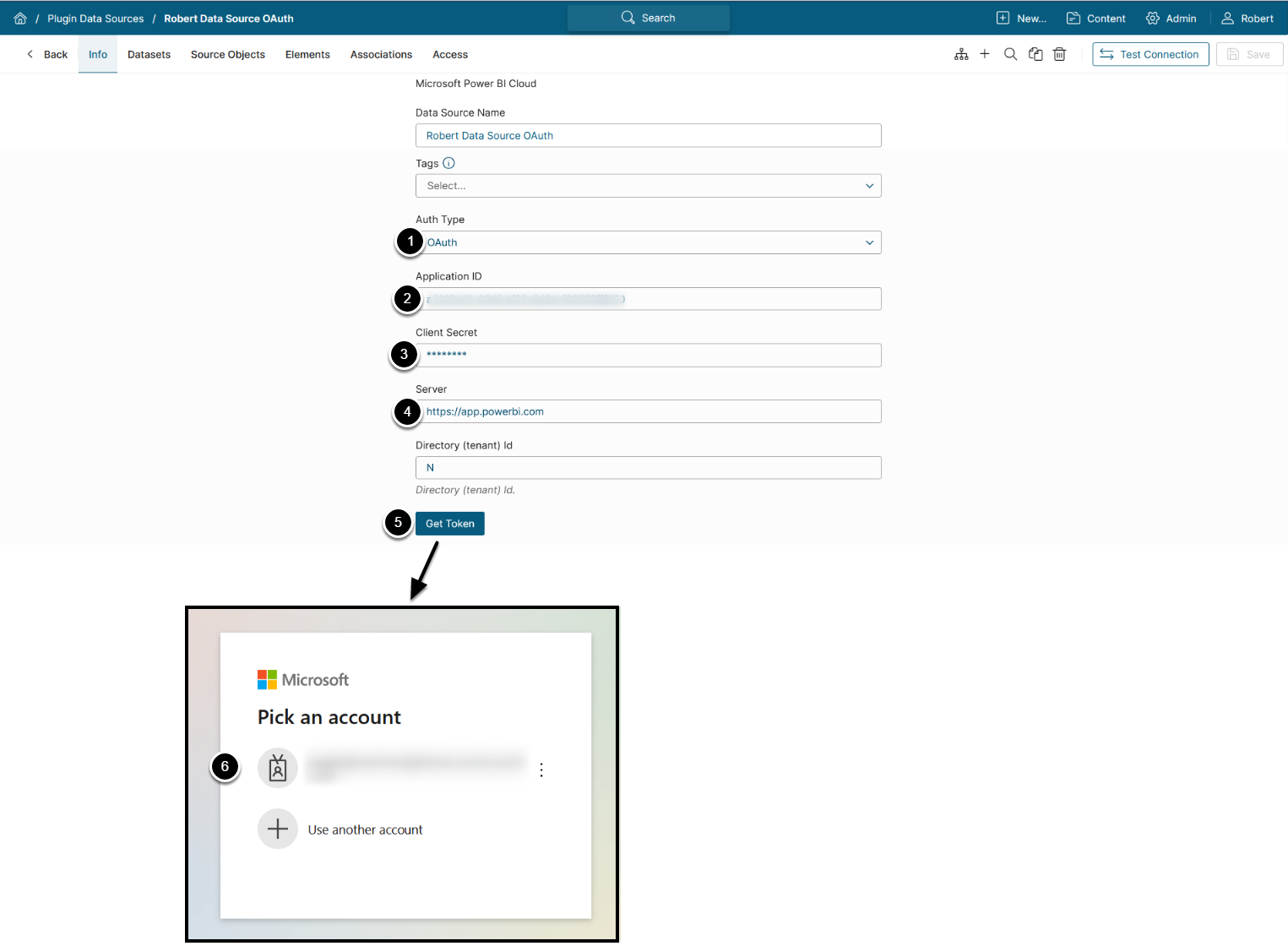This screenshot has height=946, width=1288.
Task: Focus the Data Source Name field
Action: [x=649, y=135]
